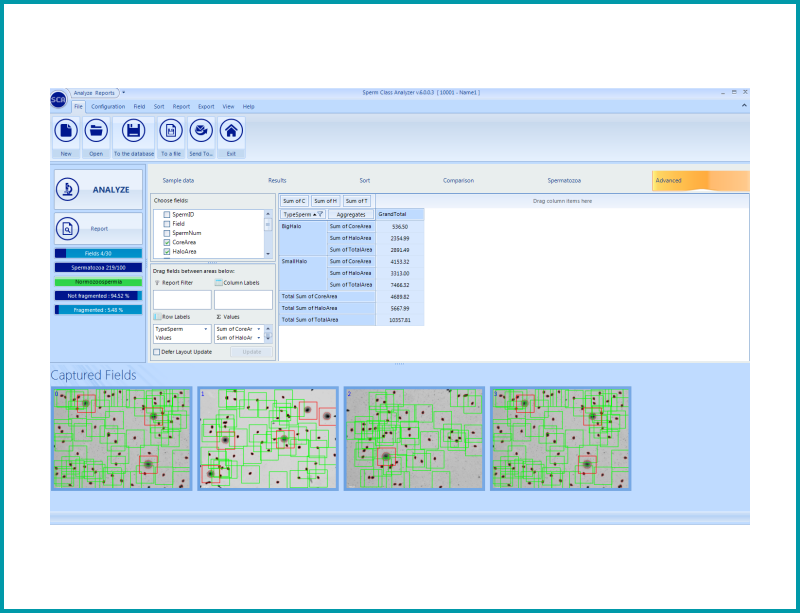Click the To the database save icon
The width and height of the screenshot is (800, 613).
(x=134, y=131)
